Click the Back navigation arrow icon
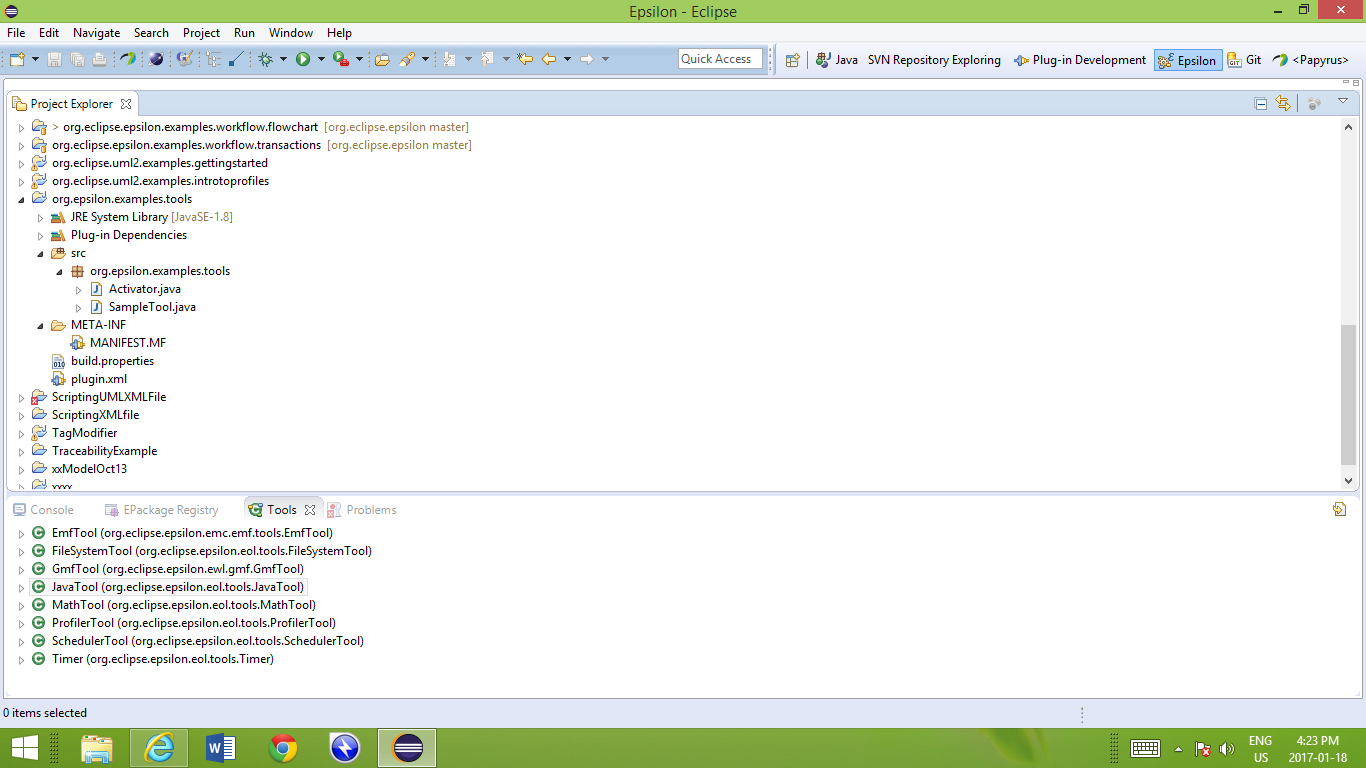 tap(549, 60)
